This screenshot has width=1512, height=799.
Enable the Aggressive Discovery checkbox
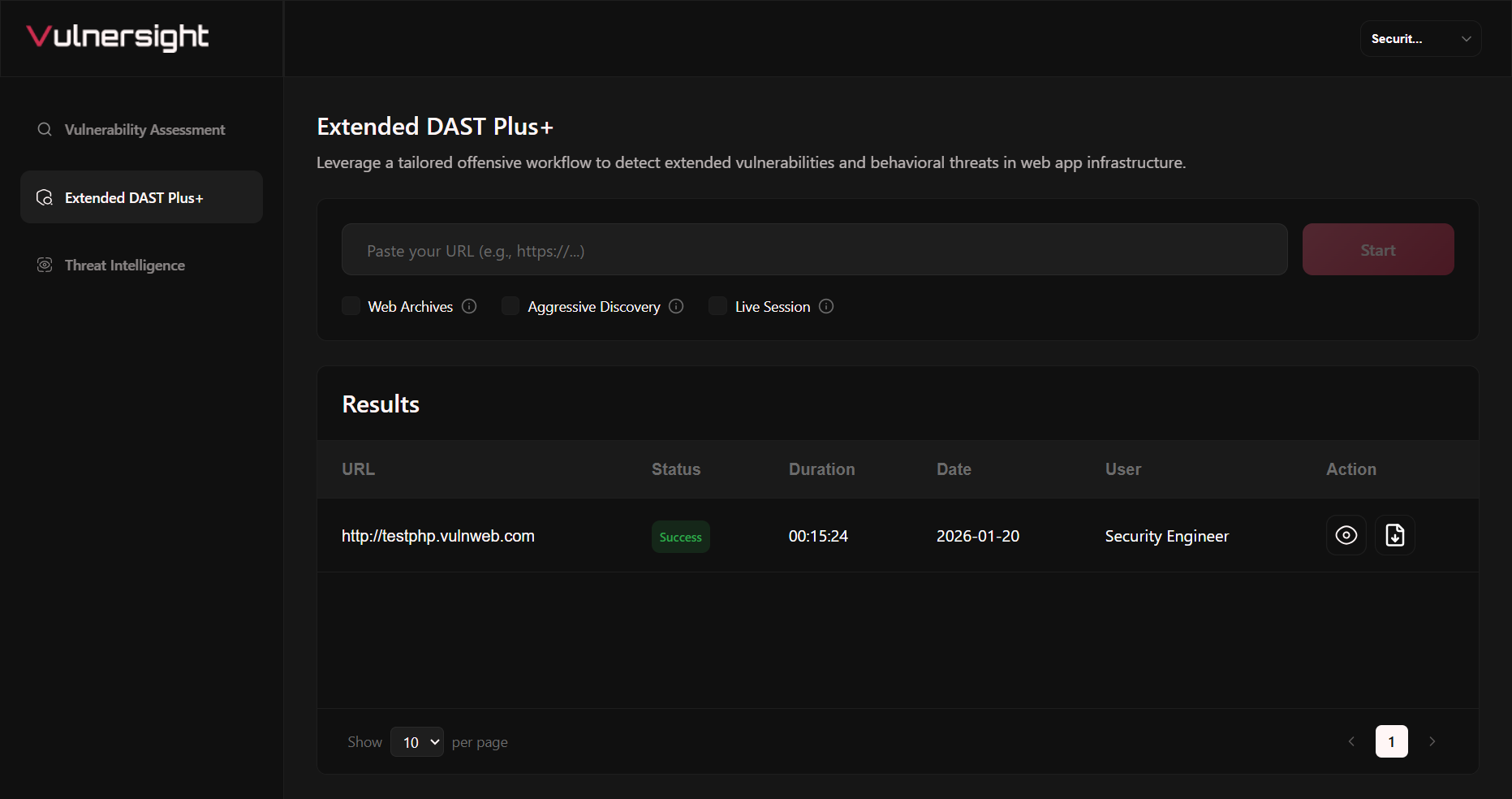510,306
